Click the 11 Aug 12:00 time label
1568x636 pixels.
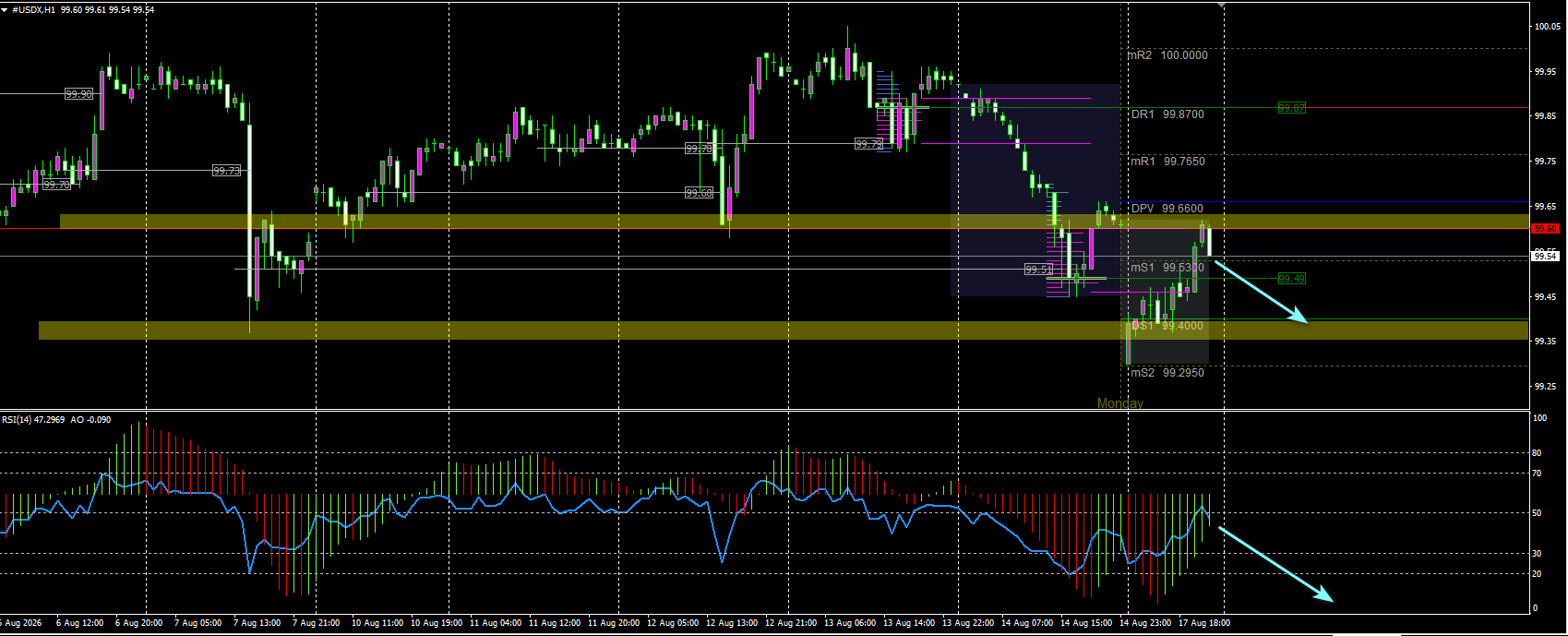555,623
